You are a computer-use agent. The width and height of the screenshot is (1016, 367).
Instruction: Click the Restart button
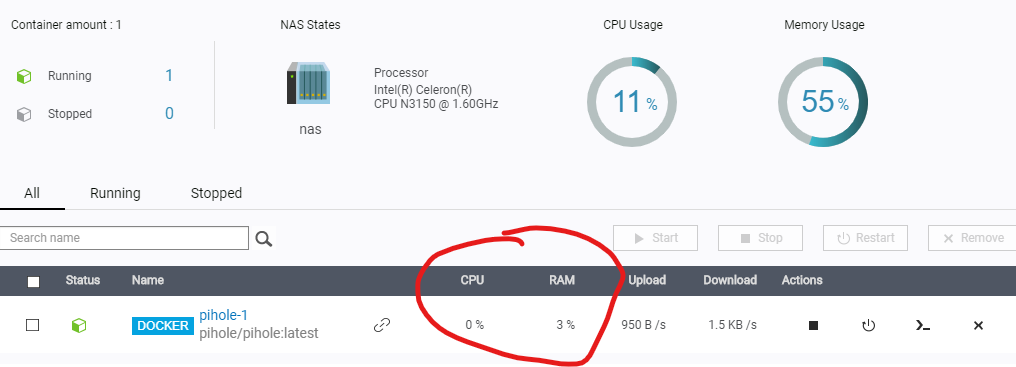[x=865, y=238]
